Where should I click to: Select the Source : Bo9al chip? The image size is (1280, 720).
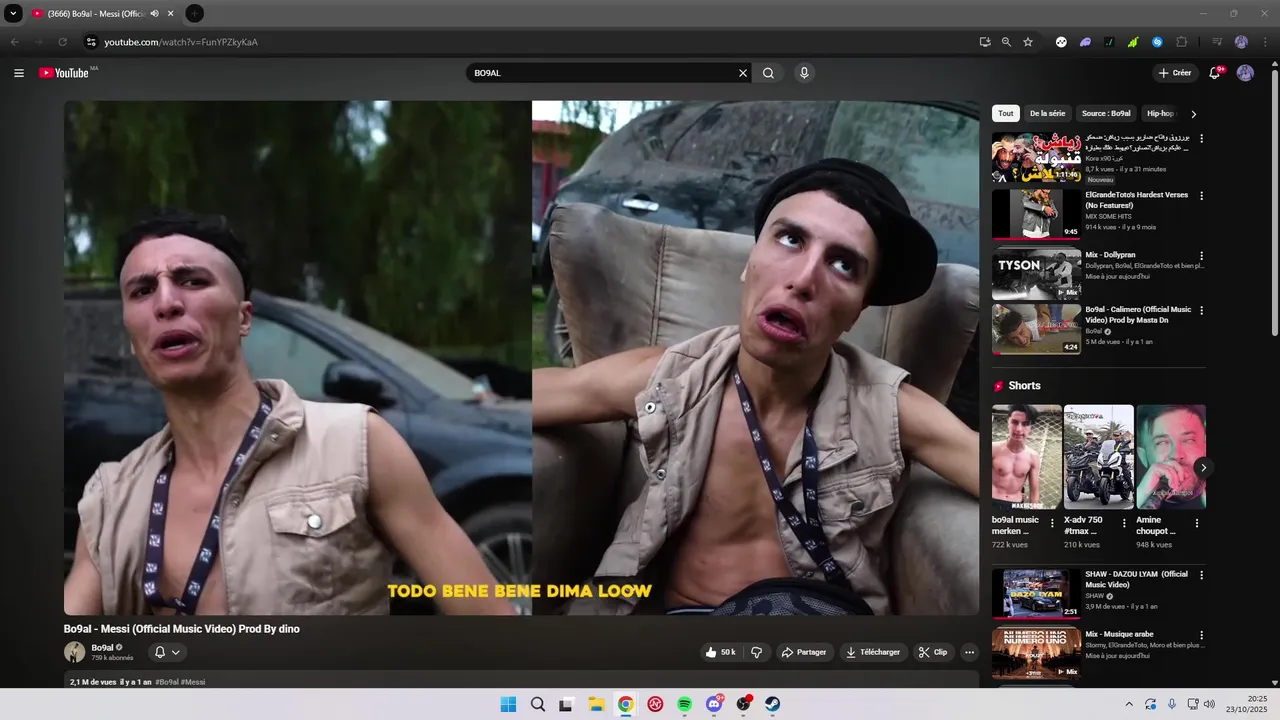point(1106,114)
